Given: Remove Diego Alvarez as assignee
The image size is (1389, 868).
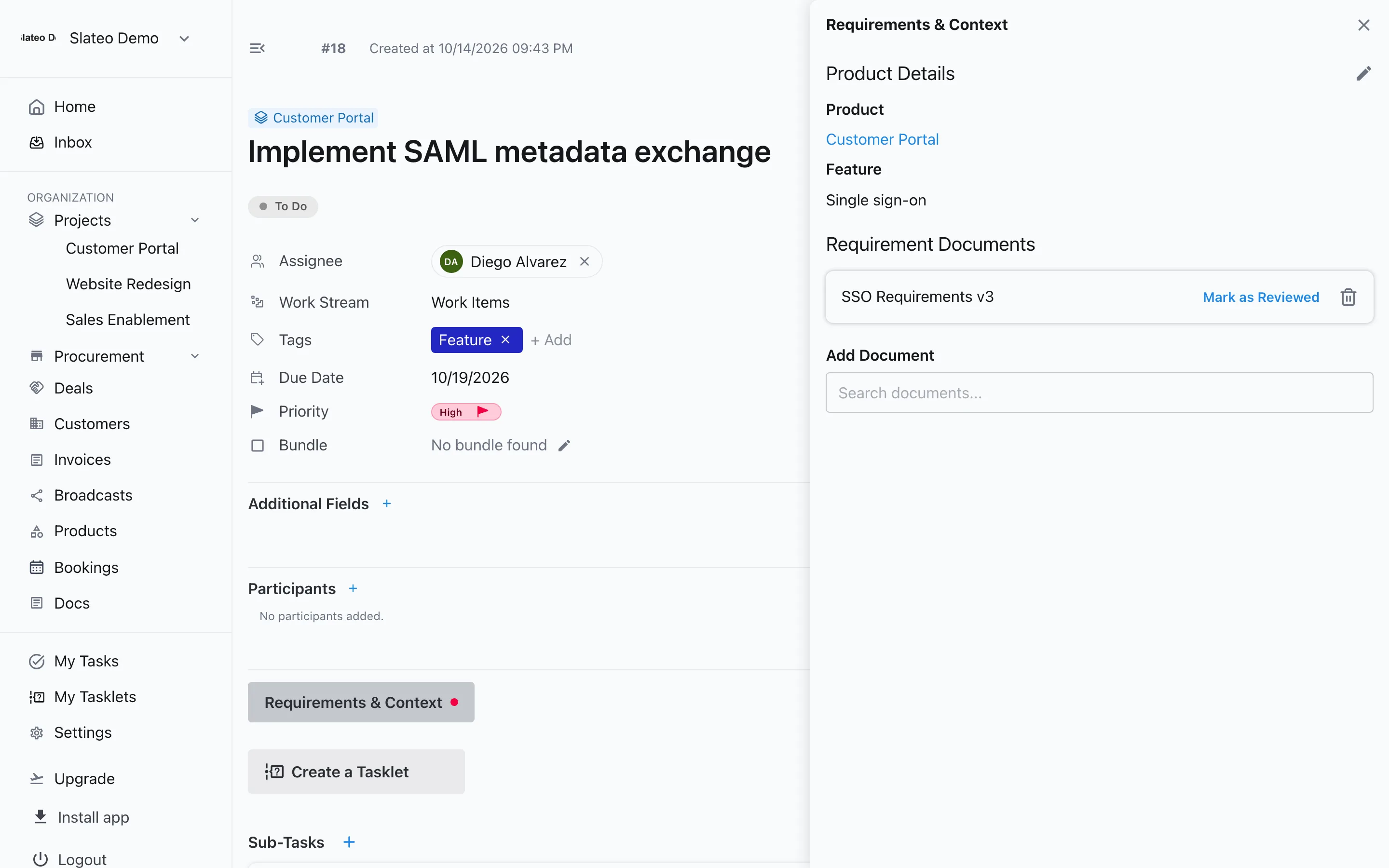Looking at the screenshot, I should pyautogui.click(x=585, y=261).
